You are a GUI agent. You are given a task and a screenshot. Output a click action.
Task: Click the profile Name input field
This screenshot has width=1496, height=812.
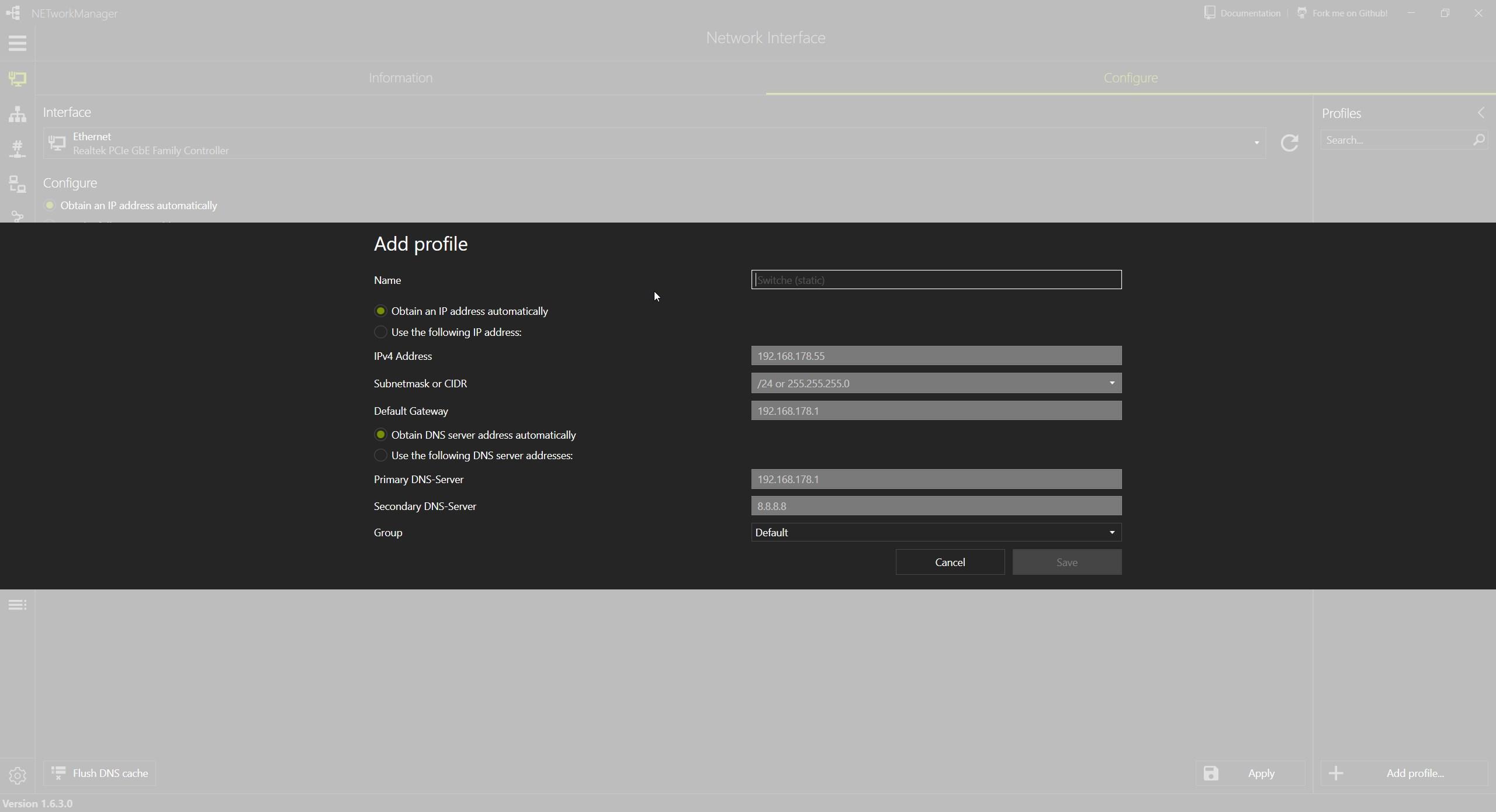[x=936, y=280]
